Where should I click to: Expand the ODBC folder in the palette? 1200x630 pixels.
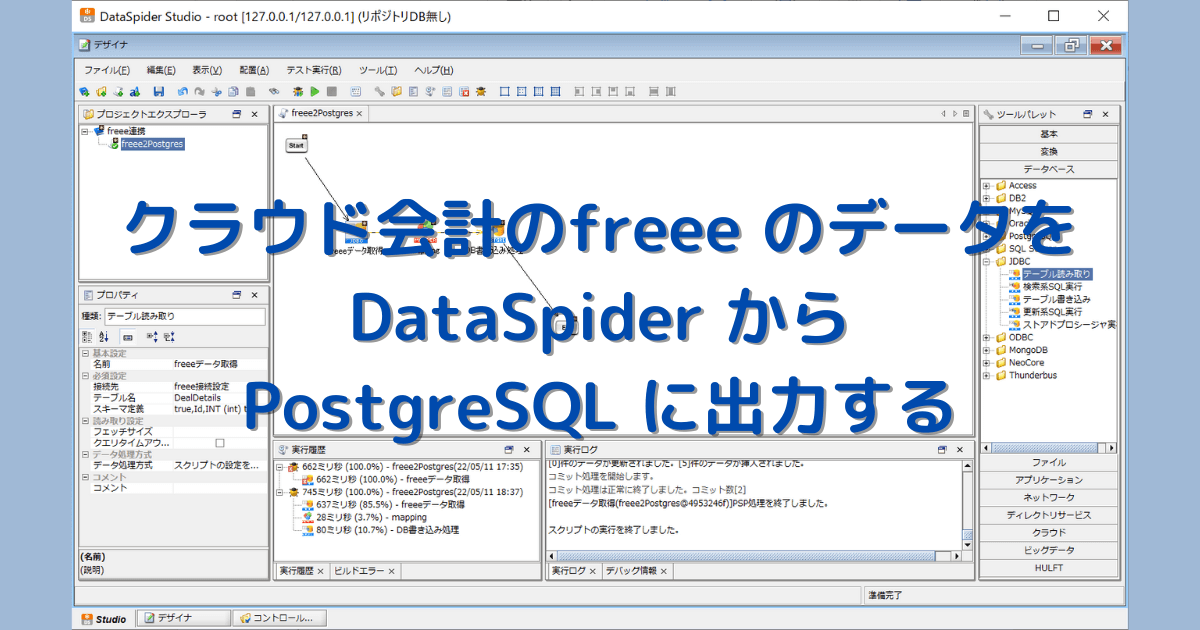point(987,337)
